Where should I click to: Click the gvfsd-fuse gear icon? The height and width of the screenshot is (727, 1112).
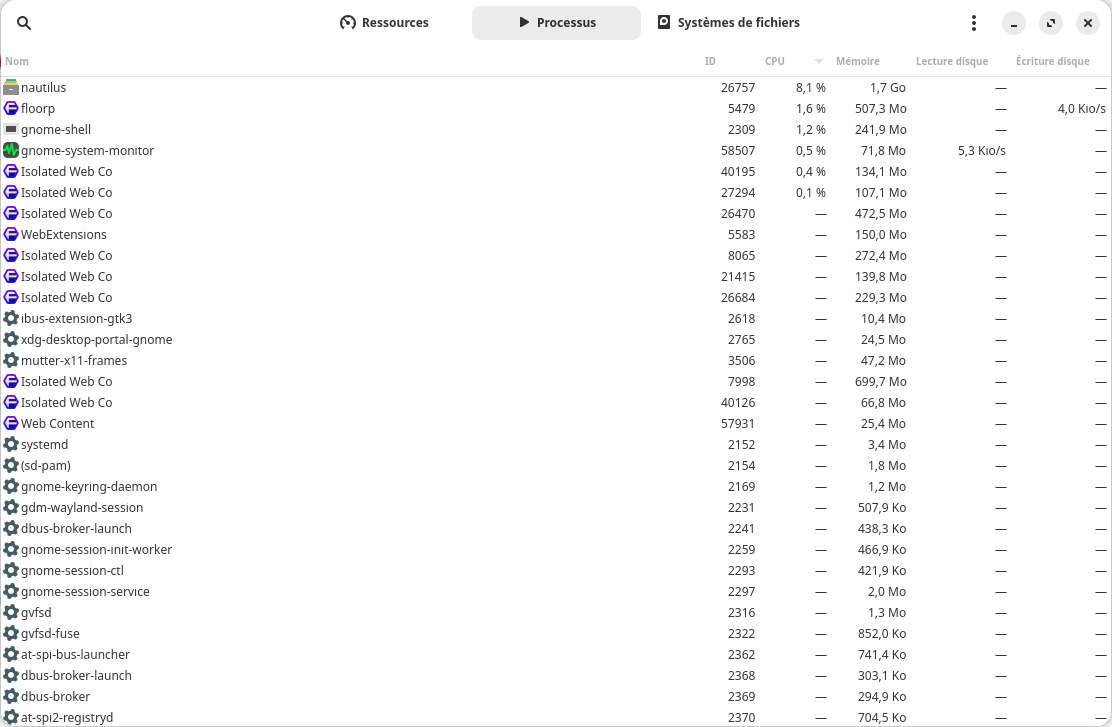click(x=11, y=633)
